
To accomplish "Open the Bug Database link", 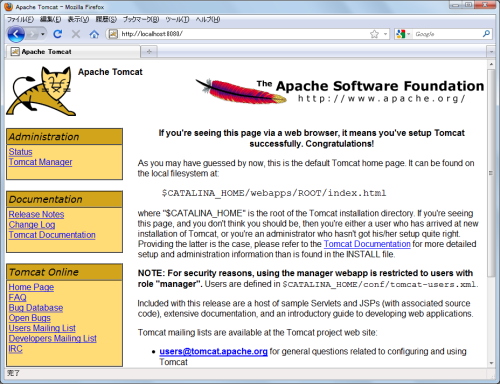I will (36, 308).
